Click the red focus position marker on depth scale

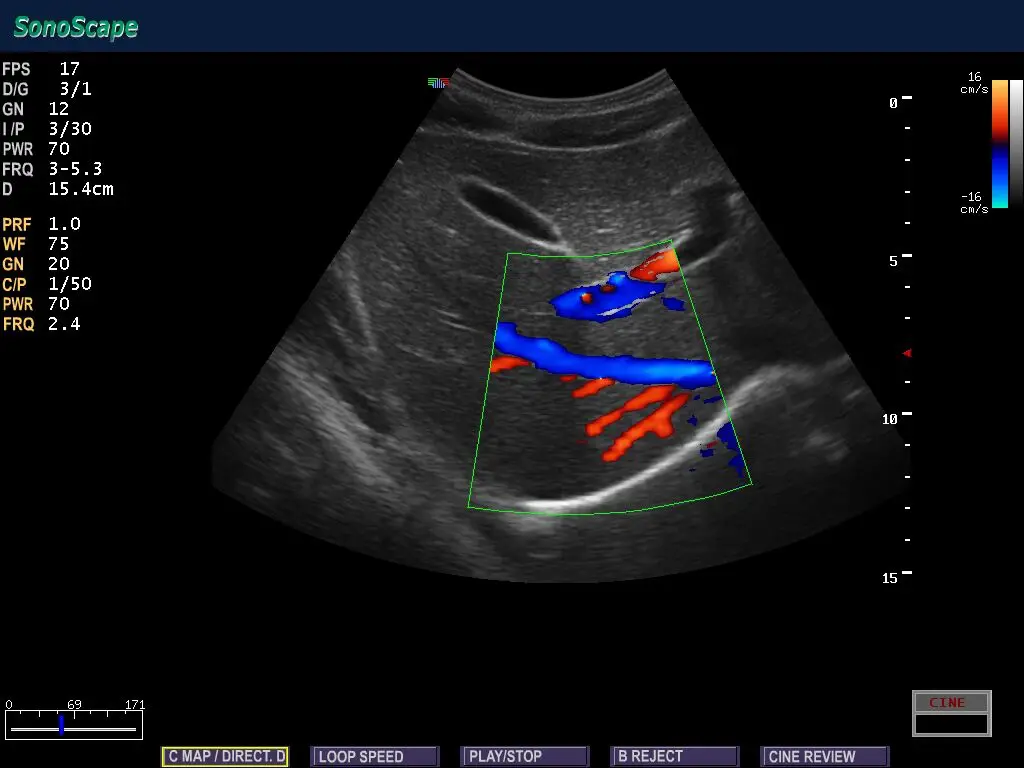click(907, 352)
